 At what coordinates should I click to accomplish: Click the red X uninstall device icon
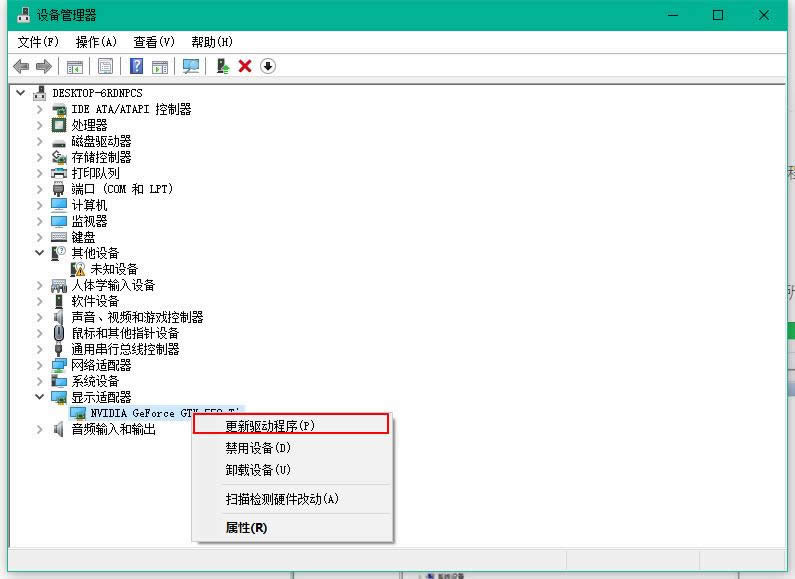tap(245, 66)
